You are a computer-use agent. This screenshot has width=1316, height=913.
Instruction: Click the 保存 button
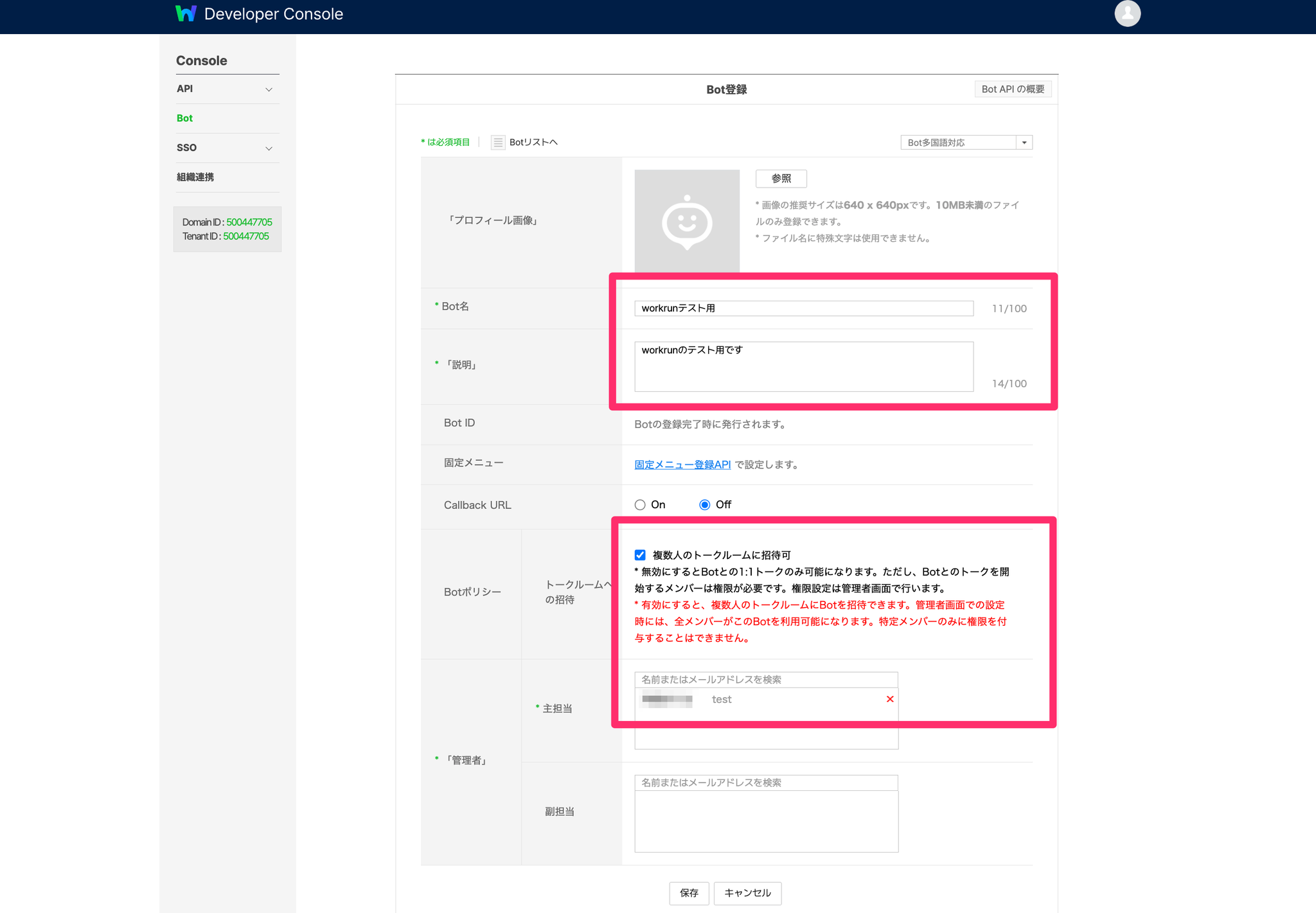(x=689, y=893)
